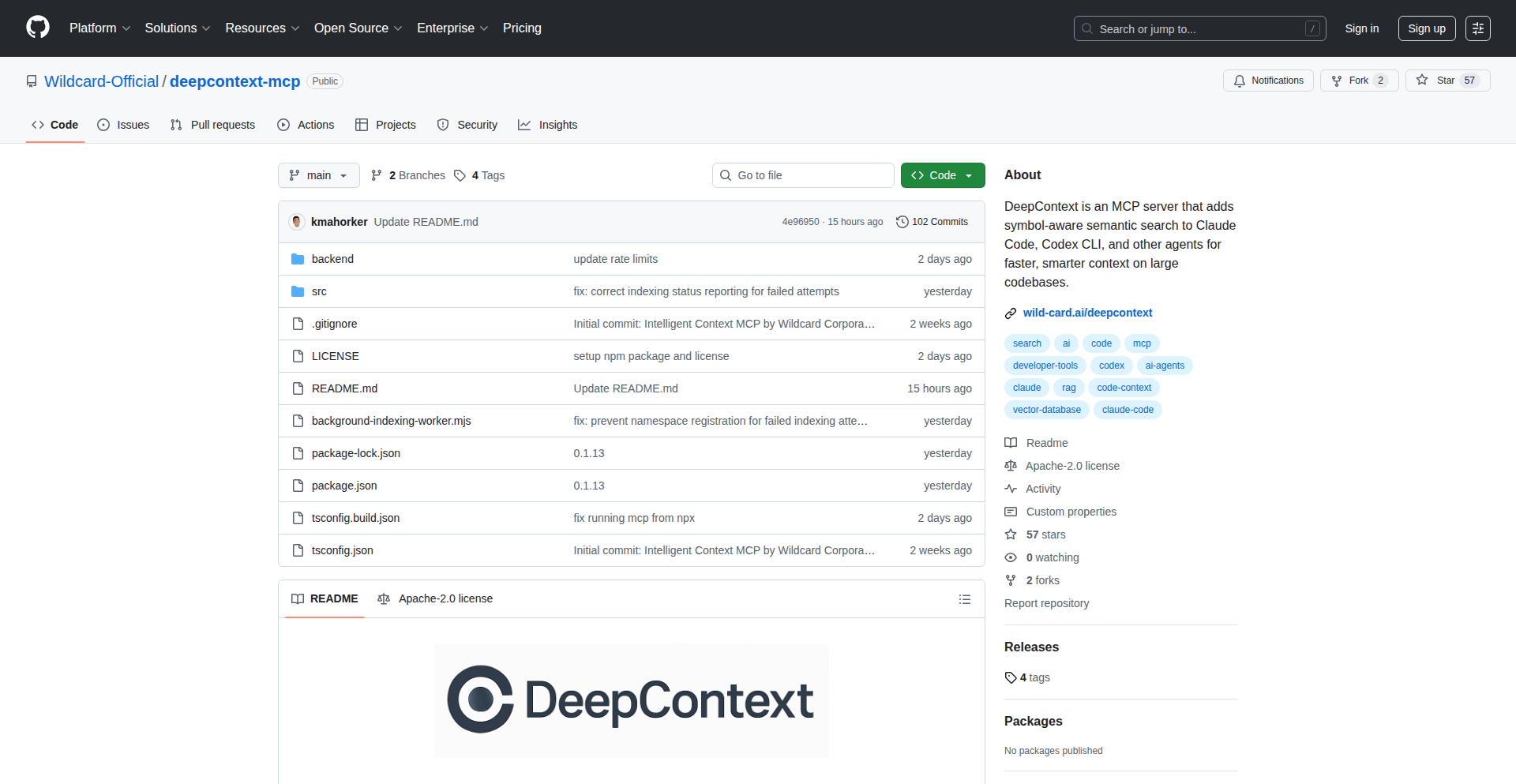Open commit hash 4e96950
Screen dimensions: 1516x784
pos(801,222)
